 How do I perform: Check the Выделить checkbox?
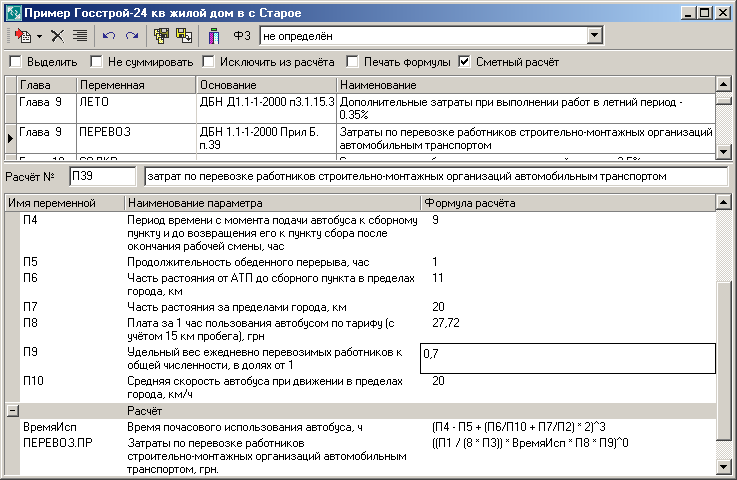pyautogui.click(x=16, y=62)
